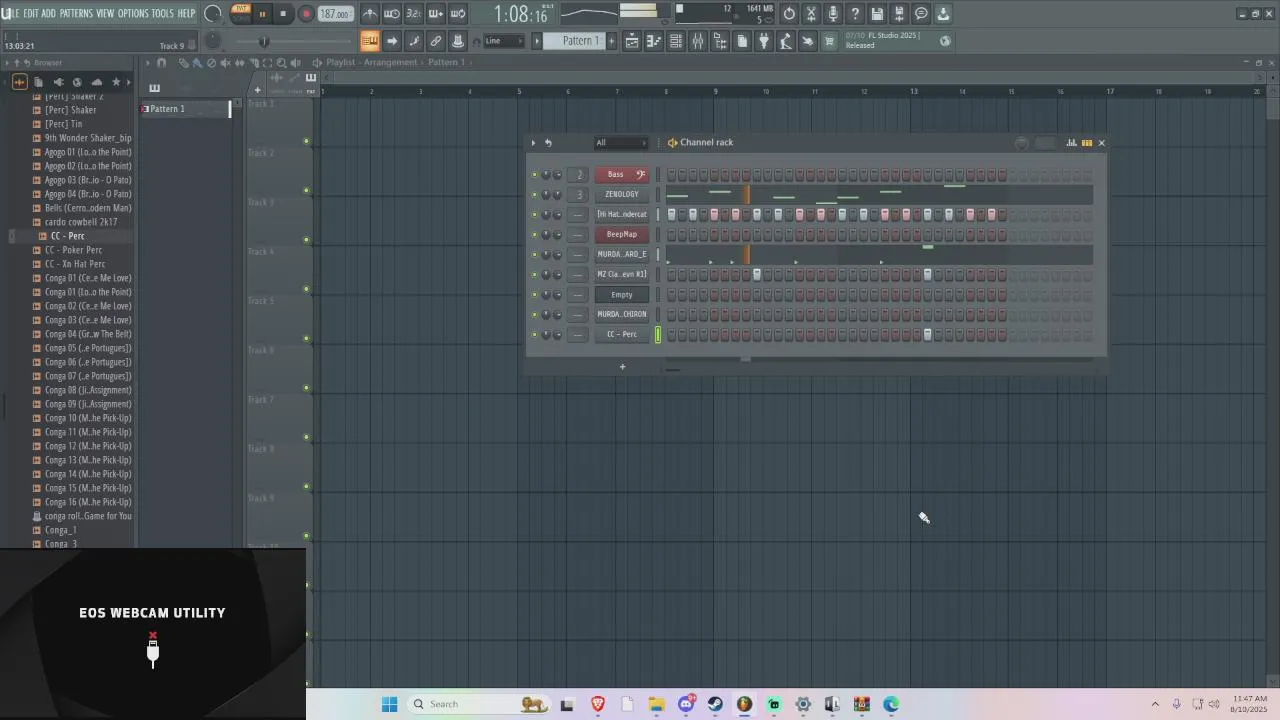Toggle wait for input before recording

(392, 14)
